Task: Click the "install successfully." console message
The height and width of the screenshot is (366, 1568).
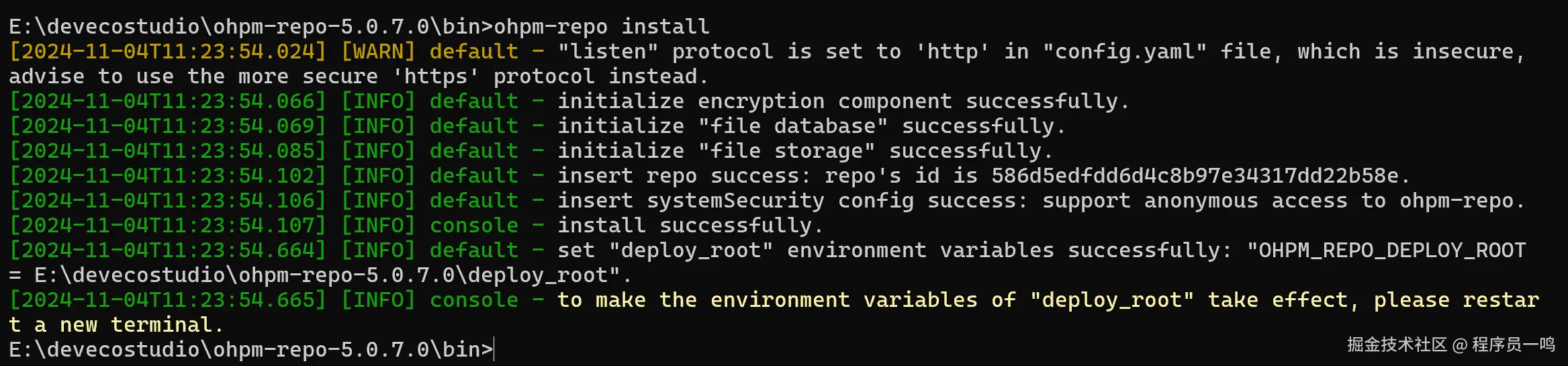Action: (x=690, y=226)
